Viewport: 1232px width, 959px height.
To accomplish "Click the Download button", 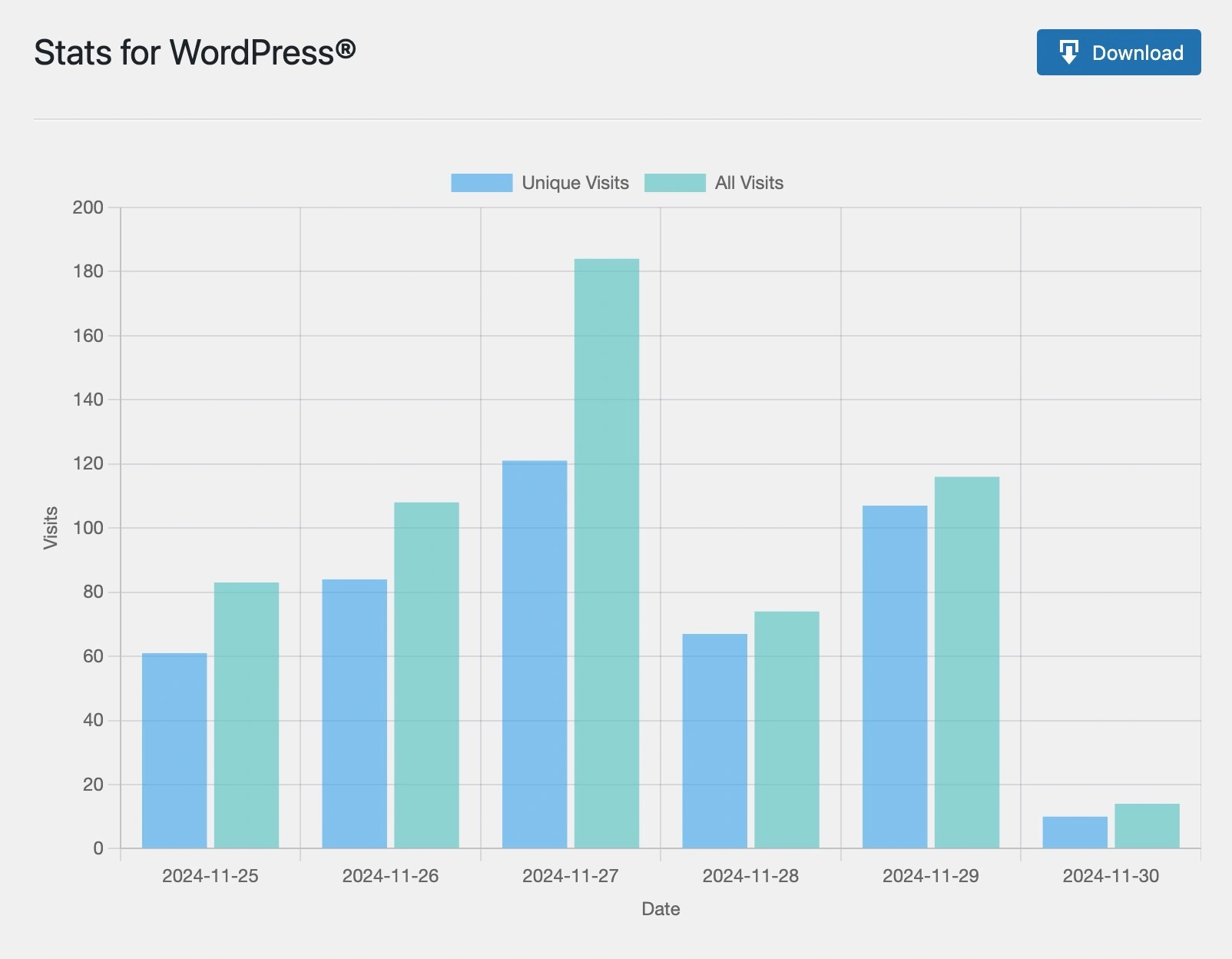I will coord(1118,52).
